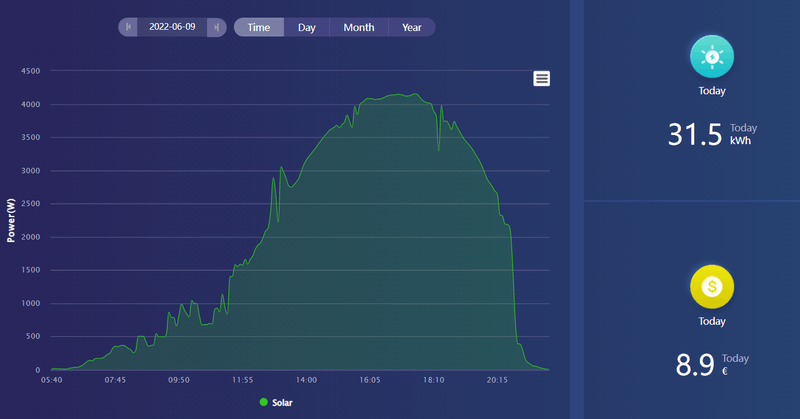The image size is (800, 419).
Task: Click the 1000 y-axis label
Action: point(31,303)
